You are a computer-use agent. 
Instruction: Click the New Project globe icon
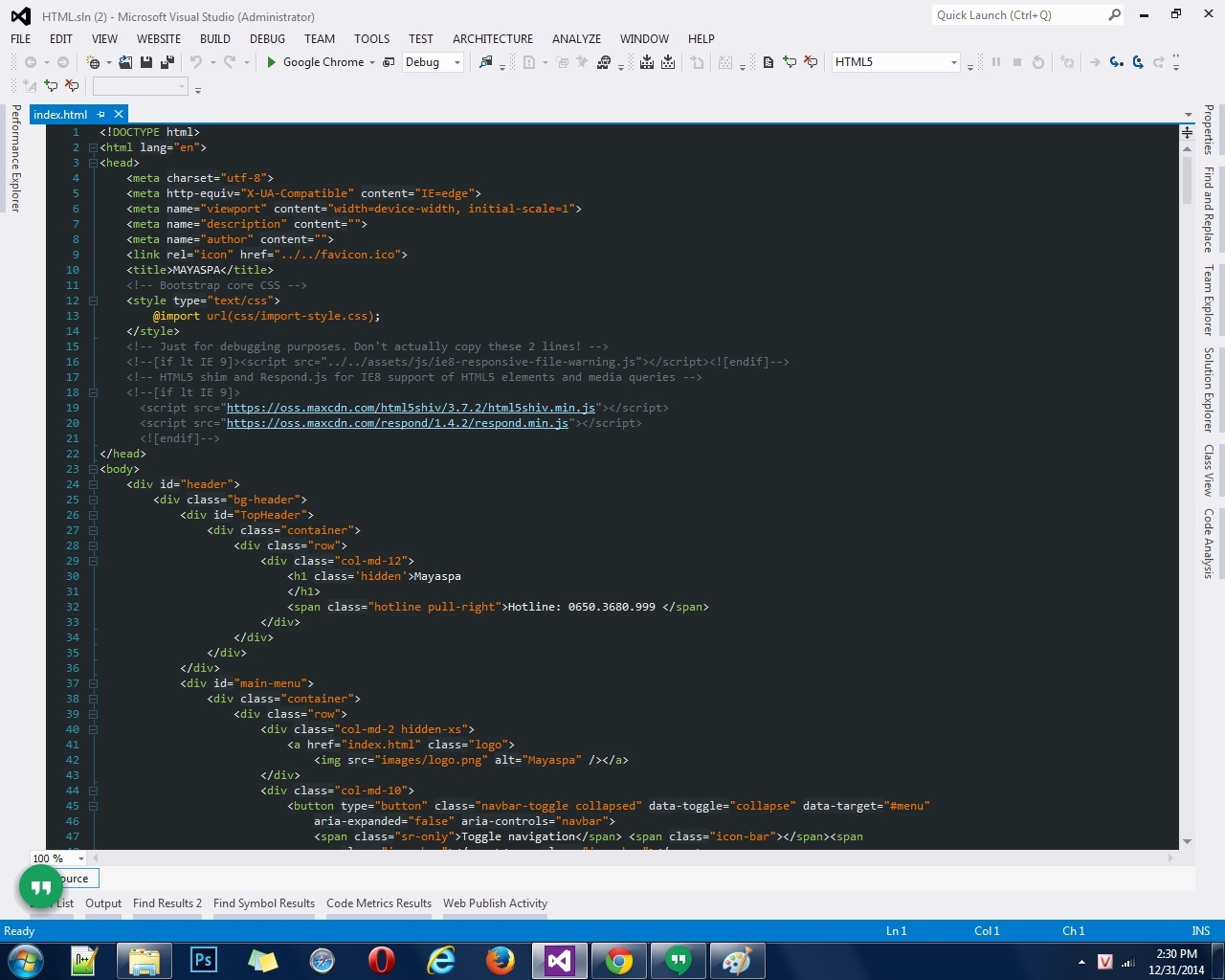[93, 62]
